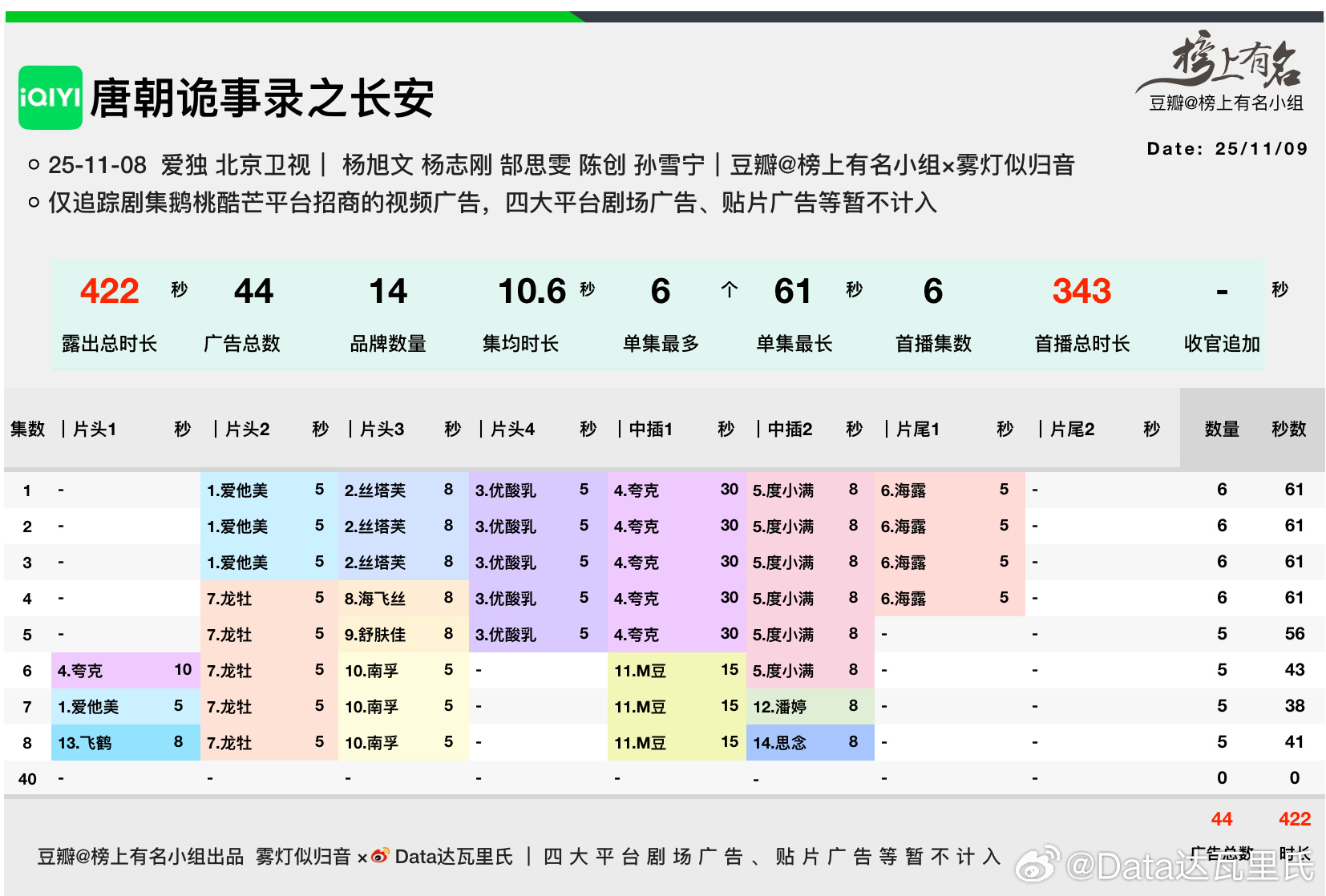Click 13.飞鹤 in episode 8 row
The height and width of the screenshot is (896, 1326).
pos(84,743)
